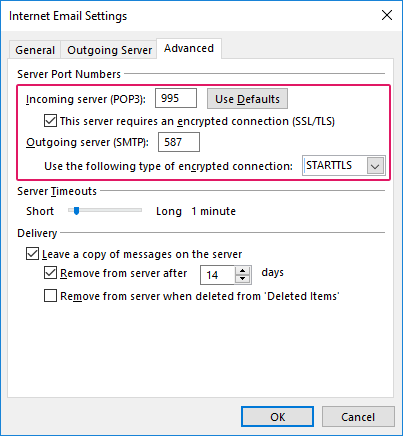Focus the incoming server POP3 port field
The image size is (403, 436).
(x=176, y=98)
